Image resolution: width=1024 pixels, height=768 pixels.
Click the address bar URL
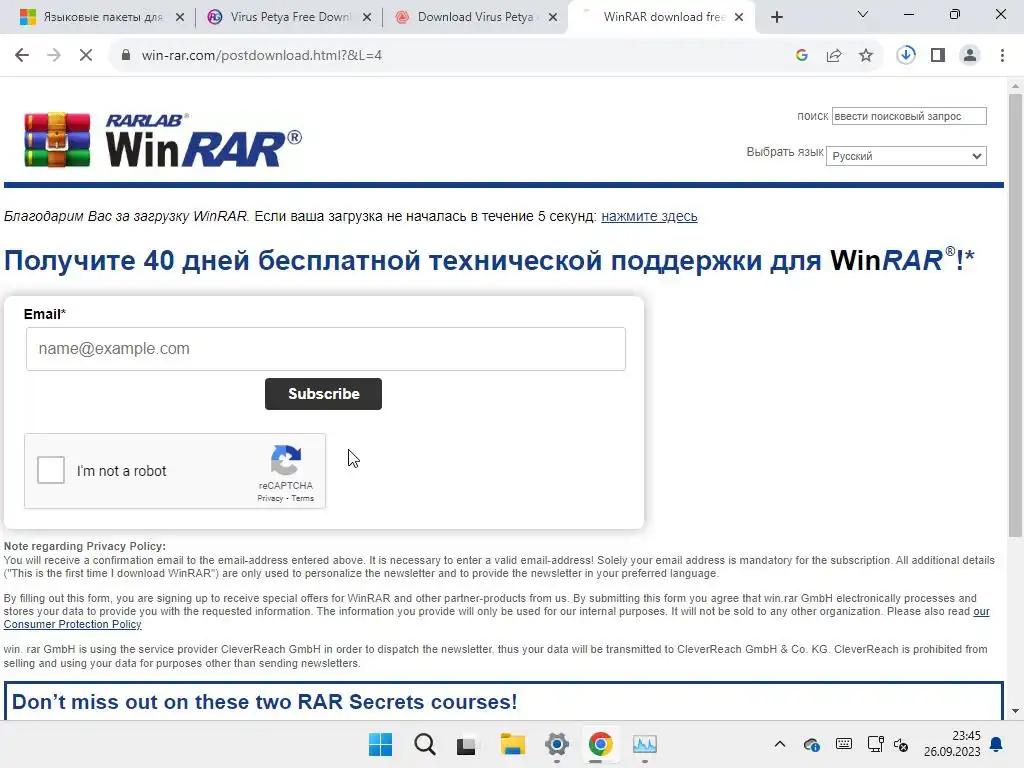(x=261, y=56)
